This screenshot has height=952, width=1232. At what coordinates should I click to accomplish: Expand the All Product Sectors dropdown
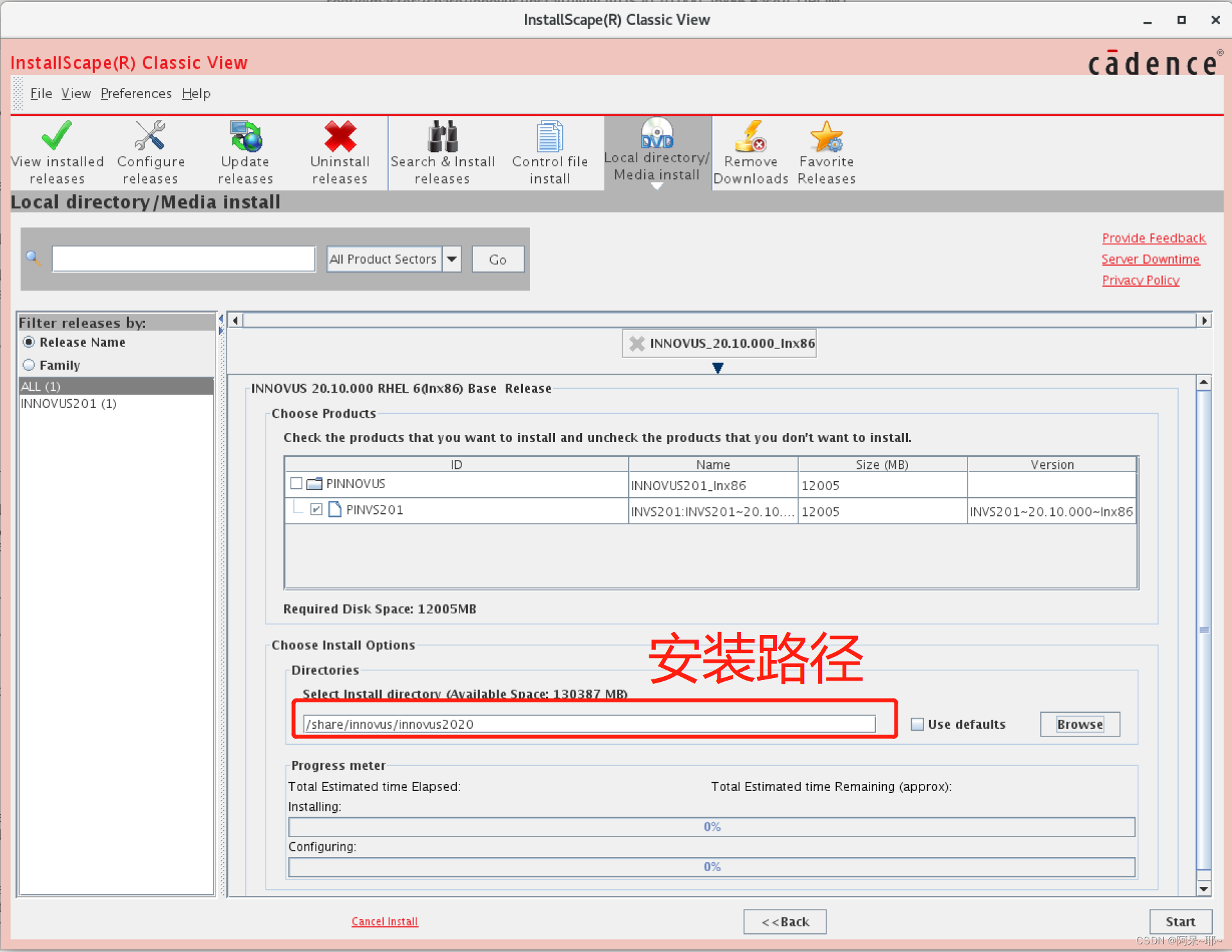pyautogui.click(x=452, y=259)
